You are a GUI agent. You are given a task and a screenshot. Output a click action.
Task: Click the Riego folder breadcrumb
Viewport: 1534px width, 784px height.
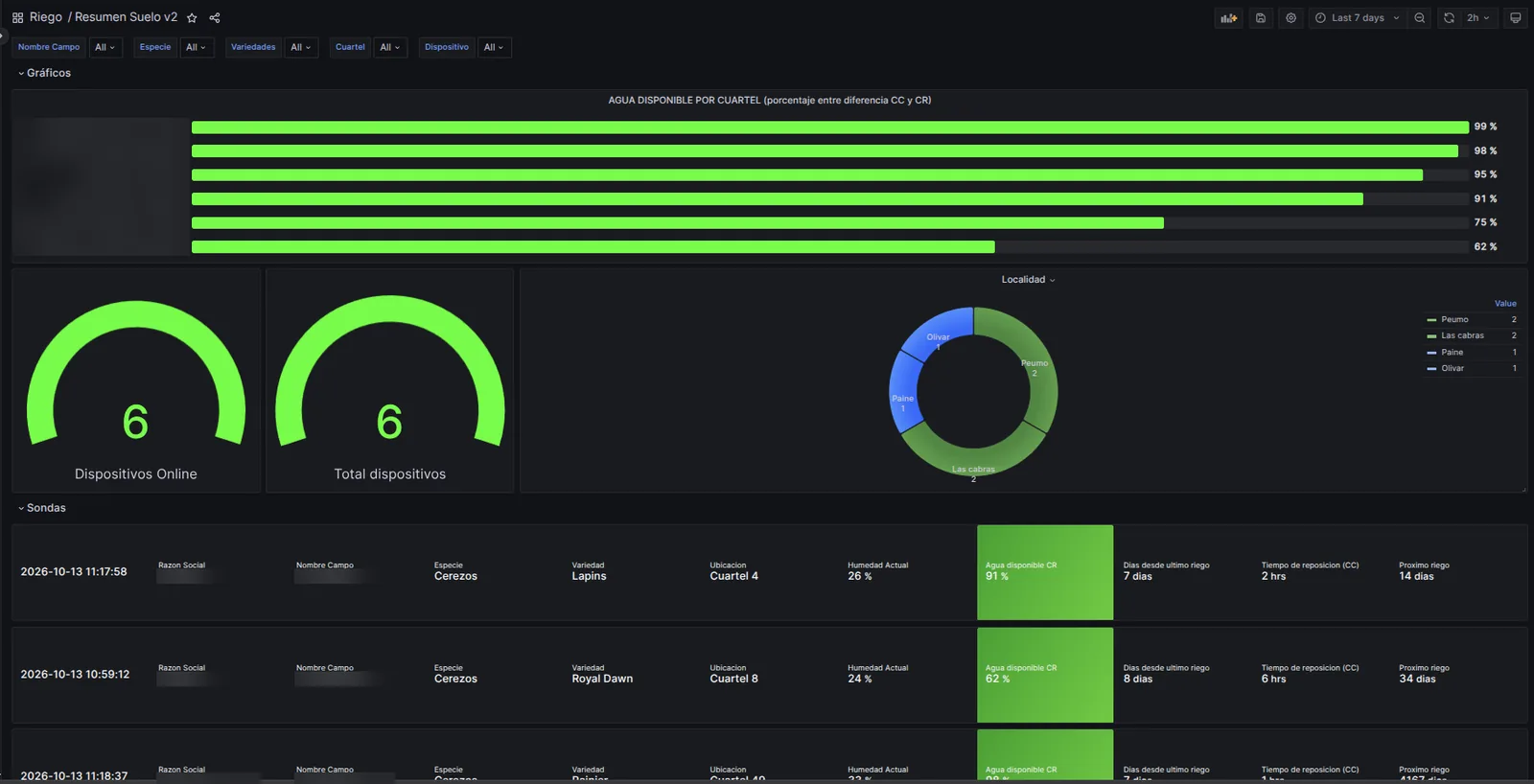coord(46,17)
